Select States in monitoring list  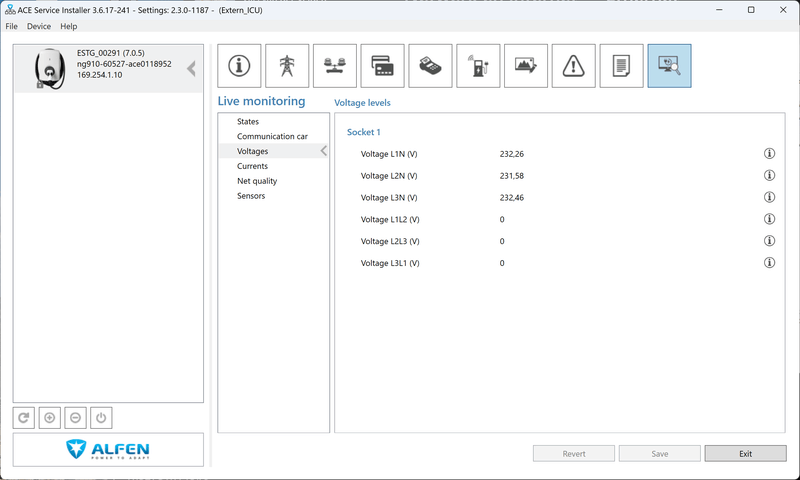point(247,121)
